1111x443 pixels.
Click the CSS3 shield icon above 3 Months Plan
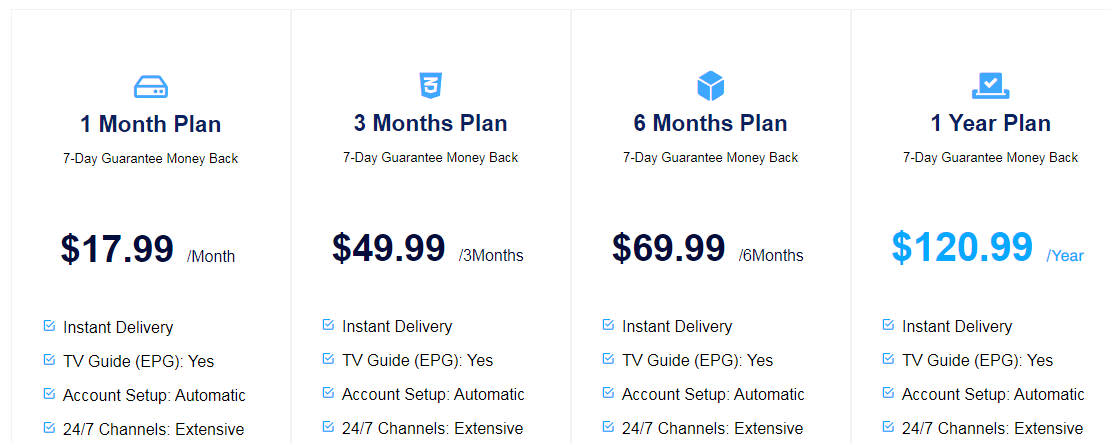(x=430, y=86)
